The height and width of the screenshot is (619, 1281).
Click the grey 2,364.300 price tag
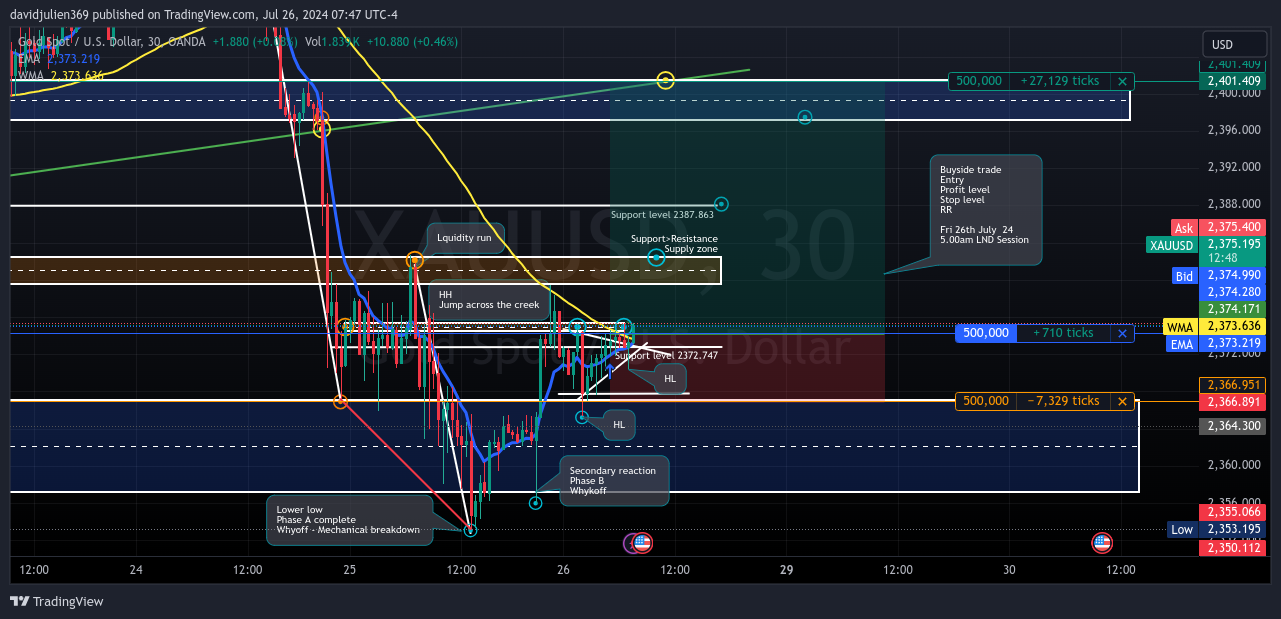point(1231,426)
